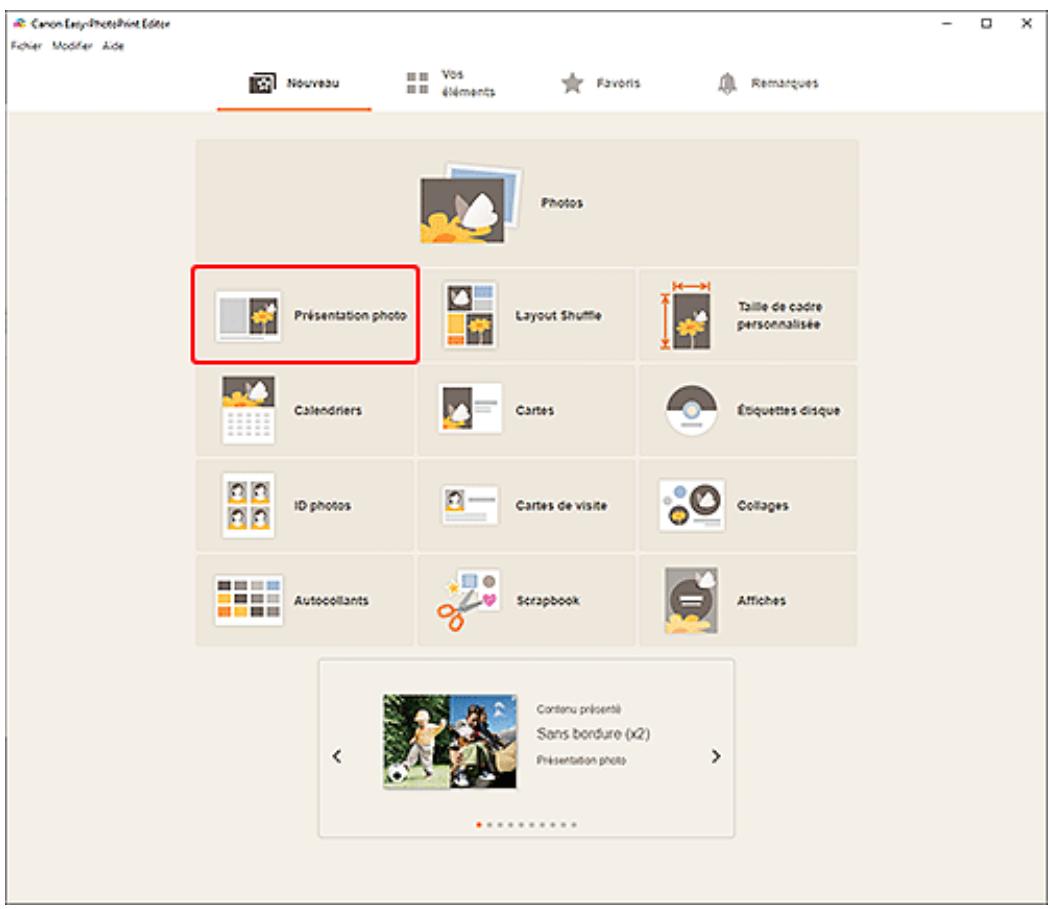The width and height of the screenshot is (1050, 909).
Task: Open the Affiches icon
Action: click(692, 600)
